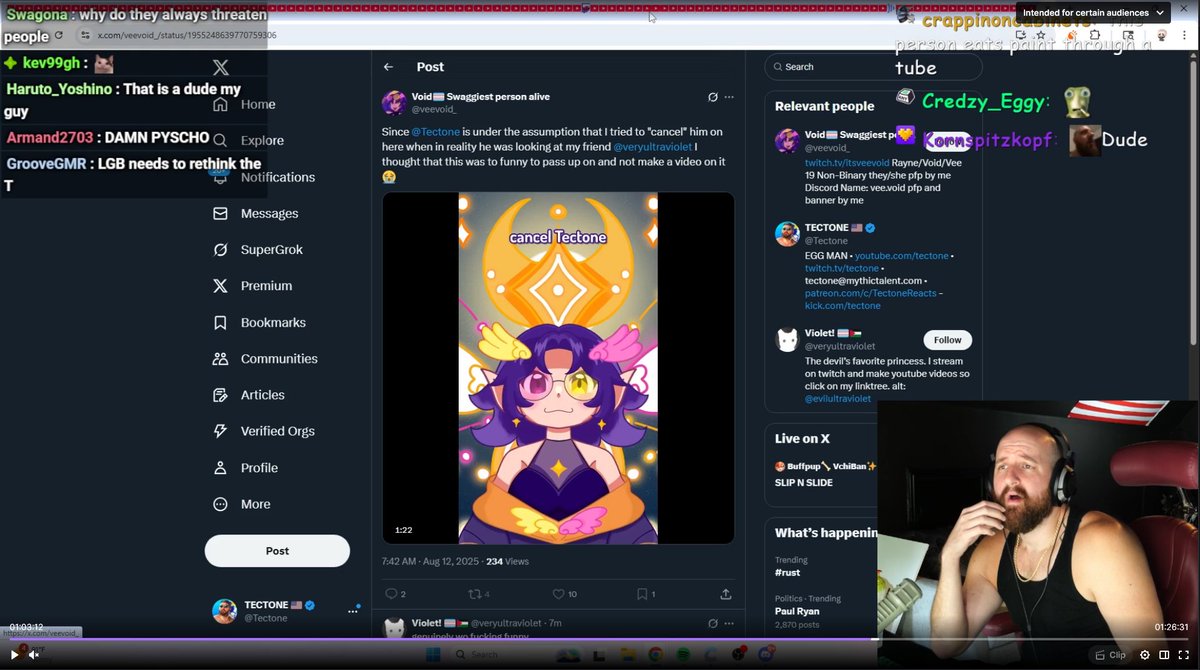
Task: Click the TECTONE account avatar at the bottom of the sidebar
Action: (225, 611)
